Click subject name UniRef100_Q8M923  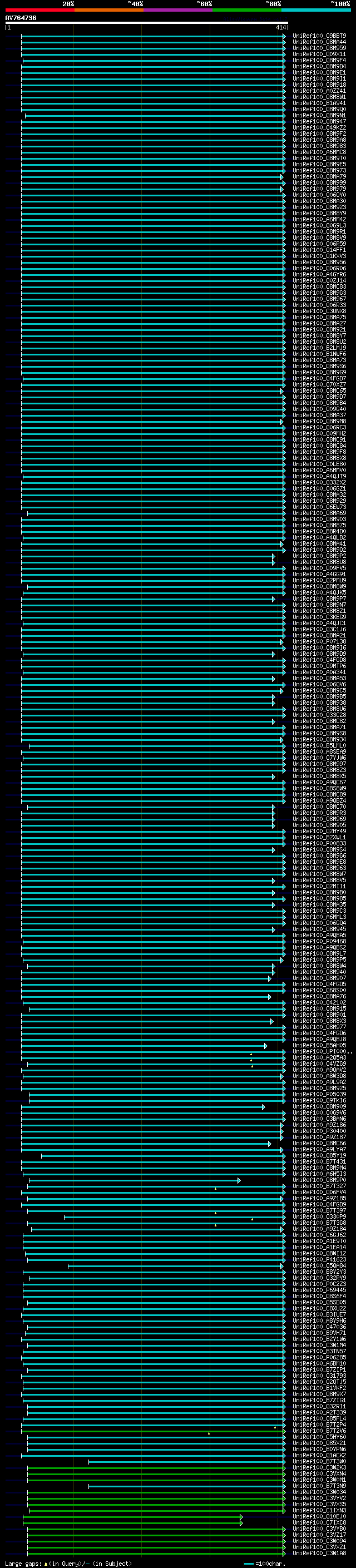[x=319, y=207]
